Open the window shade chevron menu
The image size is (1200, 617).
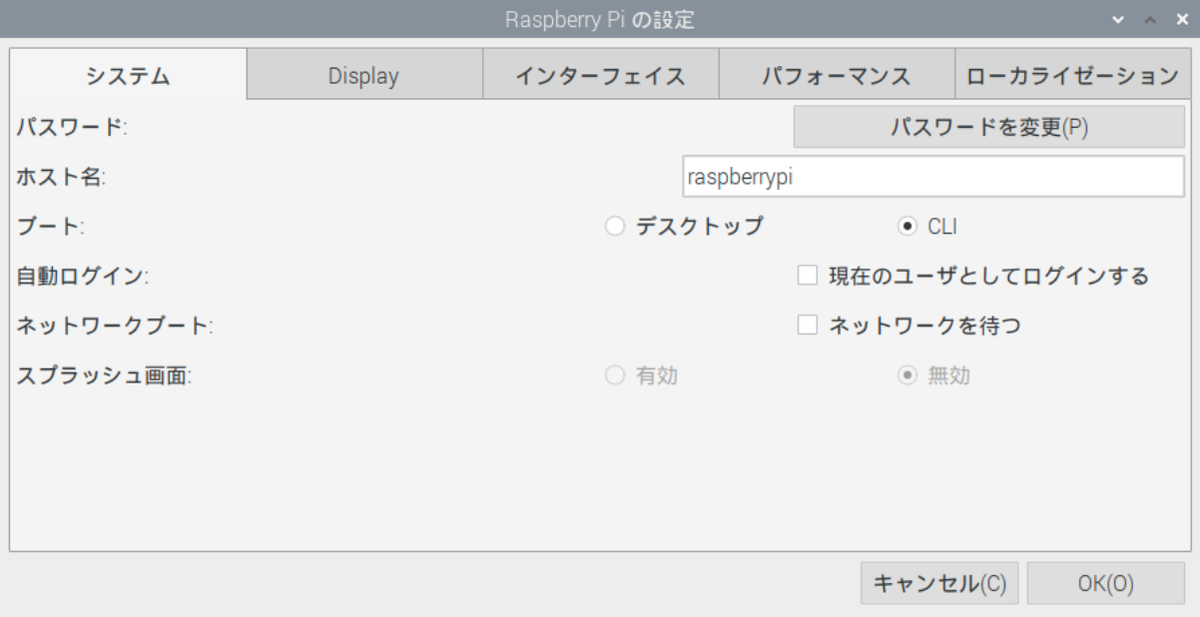click(x=1118, y=19)
